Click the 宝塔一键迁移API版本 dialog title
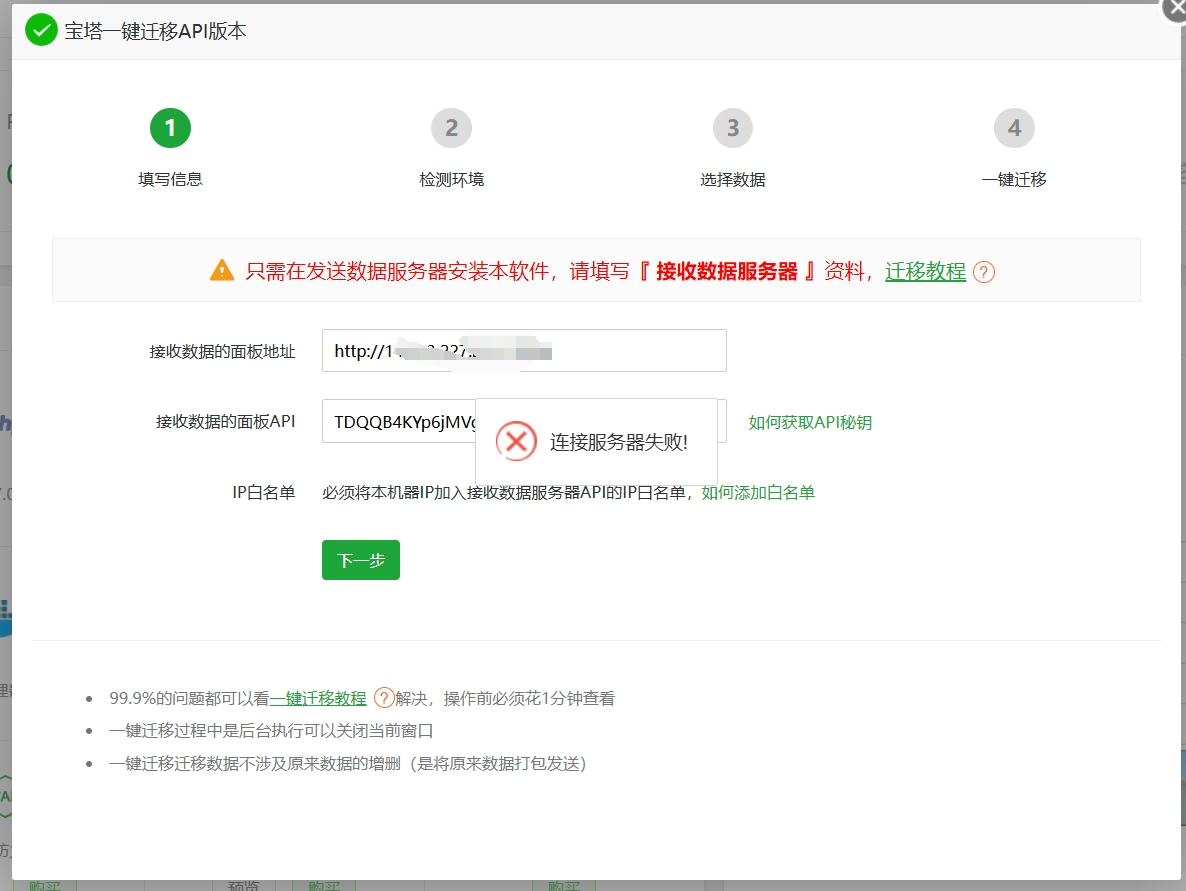 (x=155, y=31)
